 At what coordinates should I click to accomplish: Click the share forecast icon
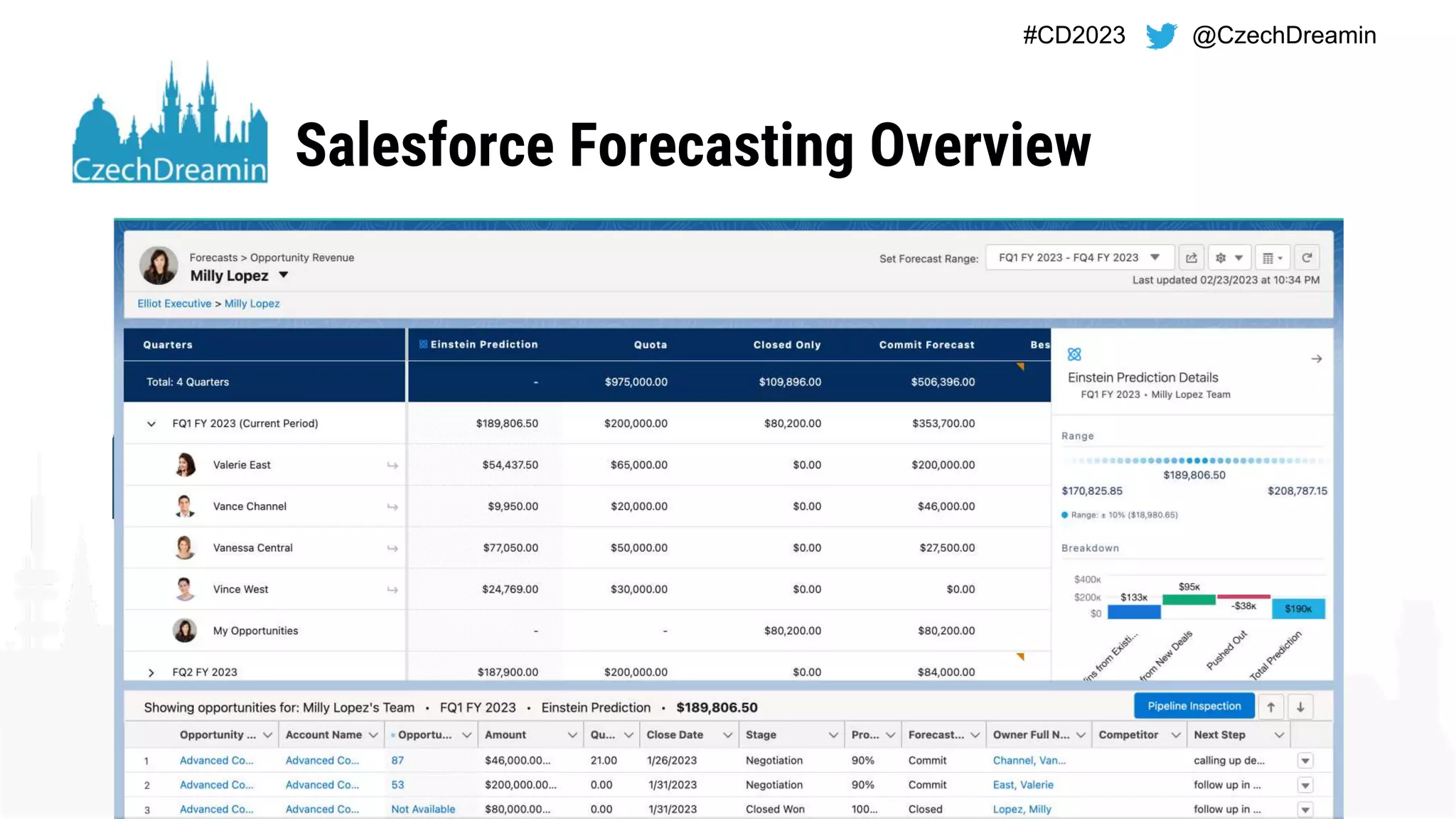[x=1192, y=258]
